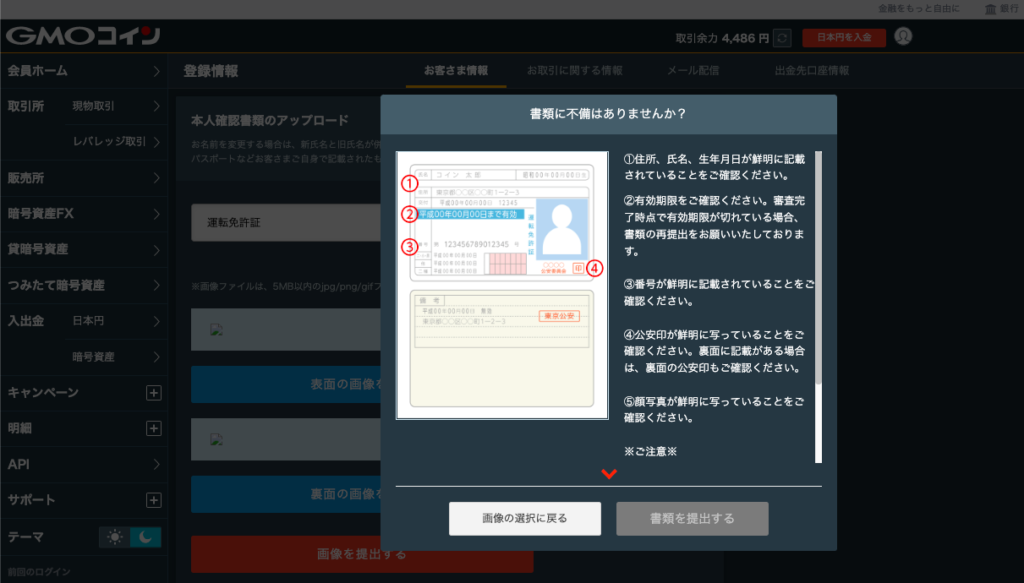Click the bank icon in top bar
Image resolution: width=1024 pixels, height=583 pixels.
point(990,8)
